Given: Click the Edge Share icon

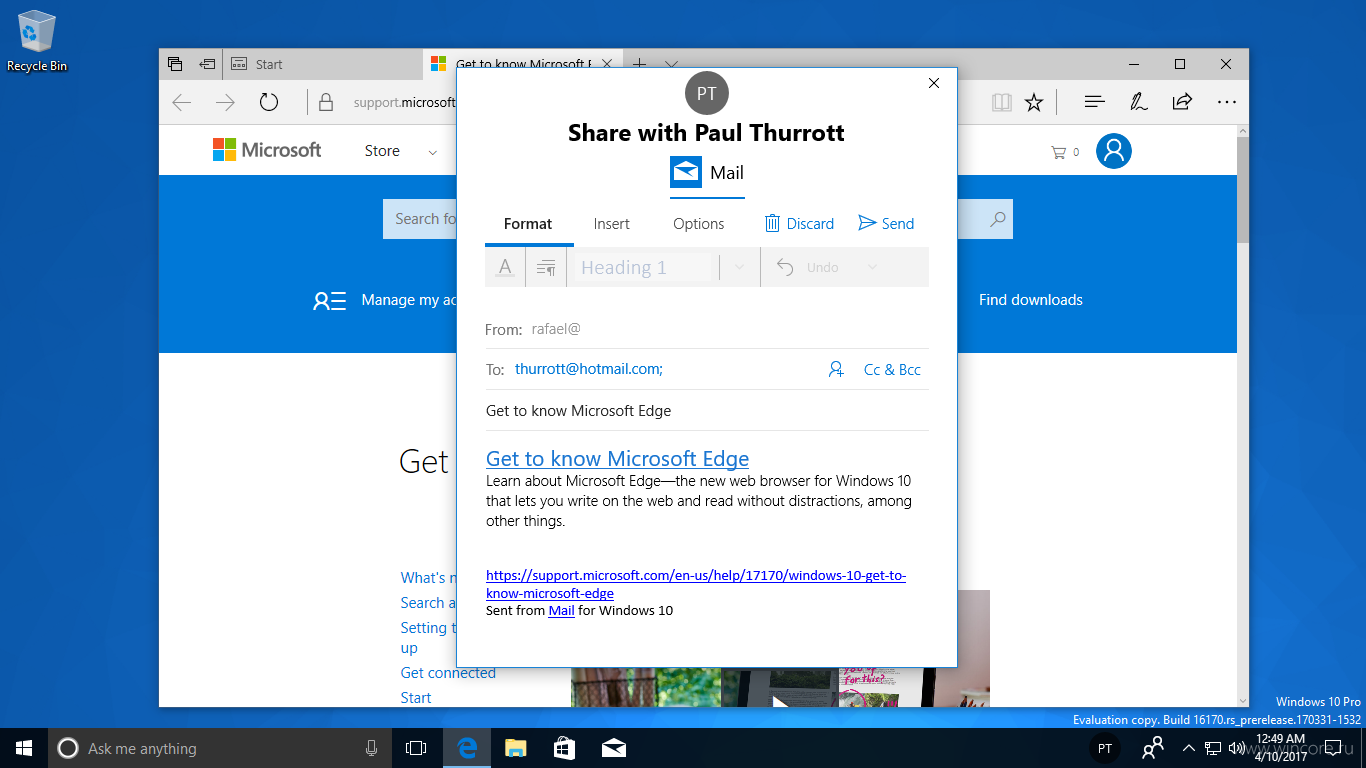Looking at the screenshot, I should (1182, 102).
